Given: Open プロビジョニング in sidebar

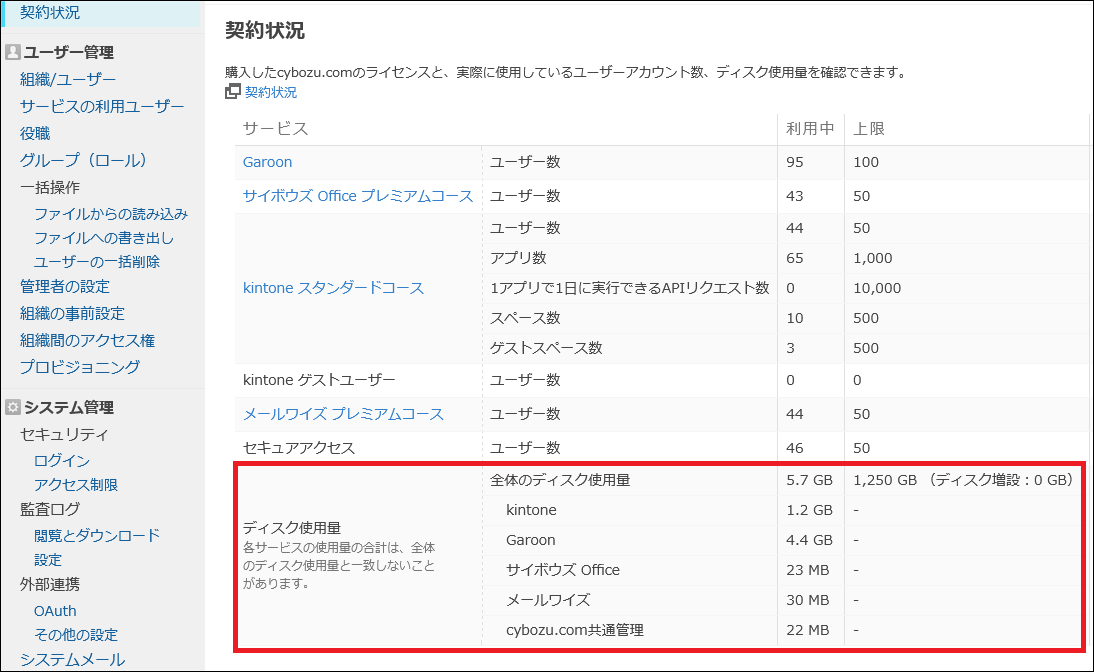Looking at the screenshot, I should pyautogui.click(x=80, y=367).
